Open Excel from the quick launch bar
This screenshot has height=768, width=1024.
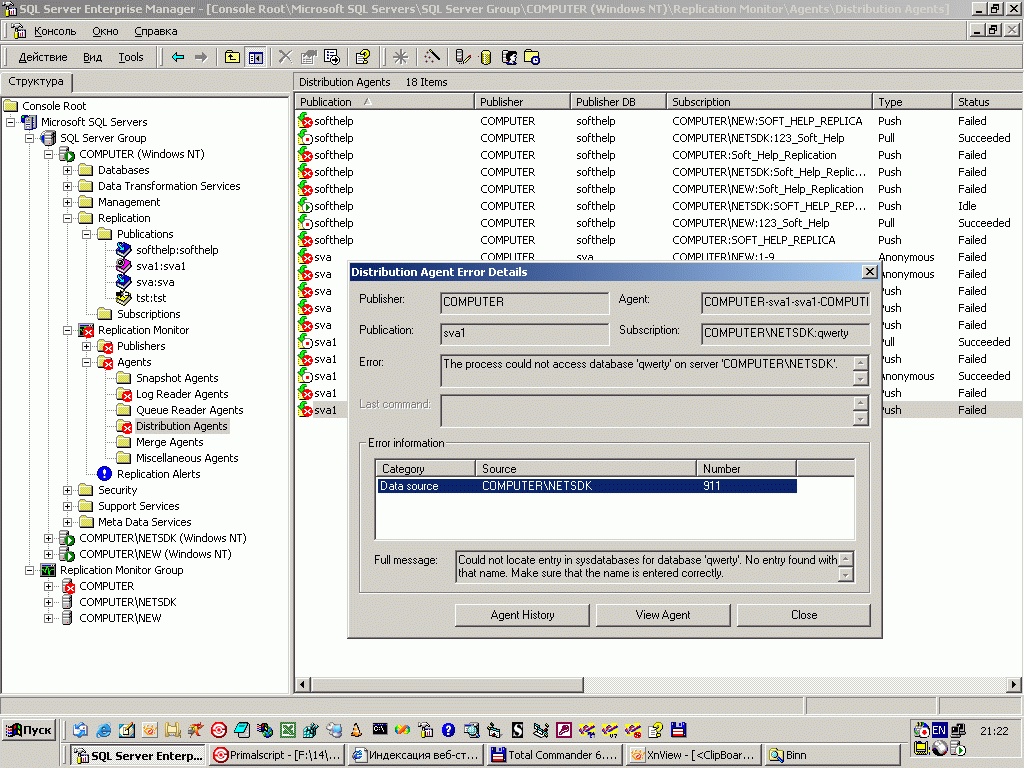click(x=287, y=730)
